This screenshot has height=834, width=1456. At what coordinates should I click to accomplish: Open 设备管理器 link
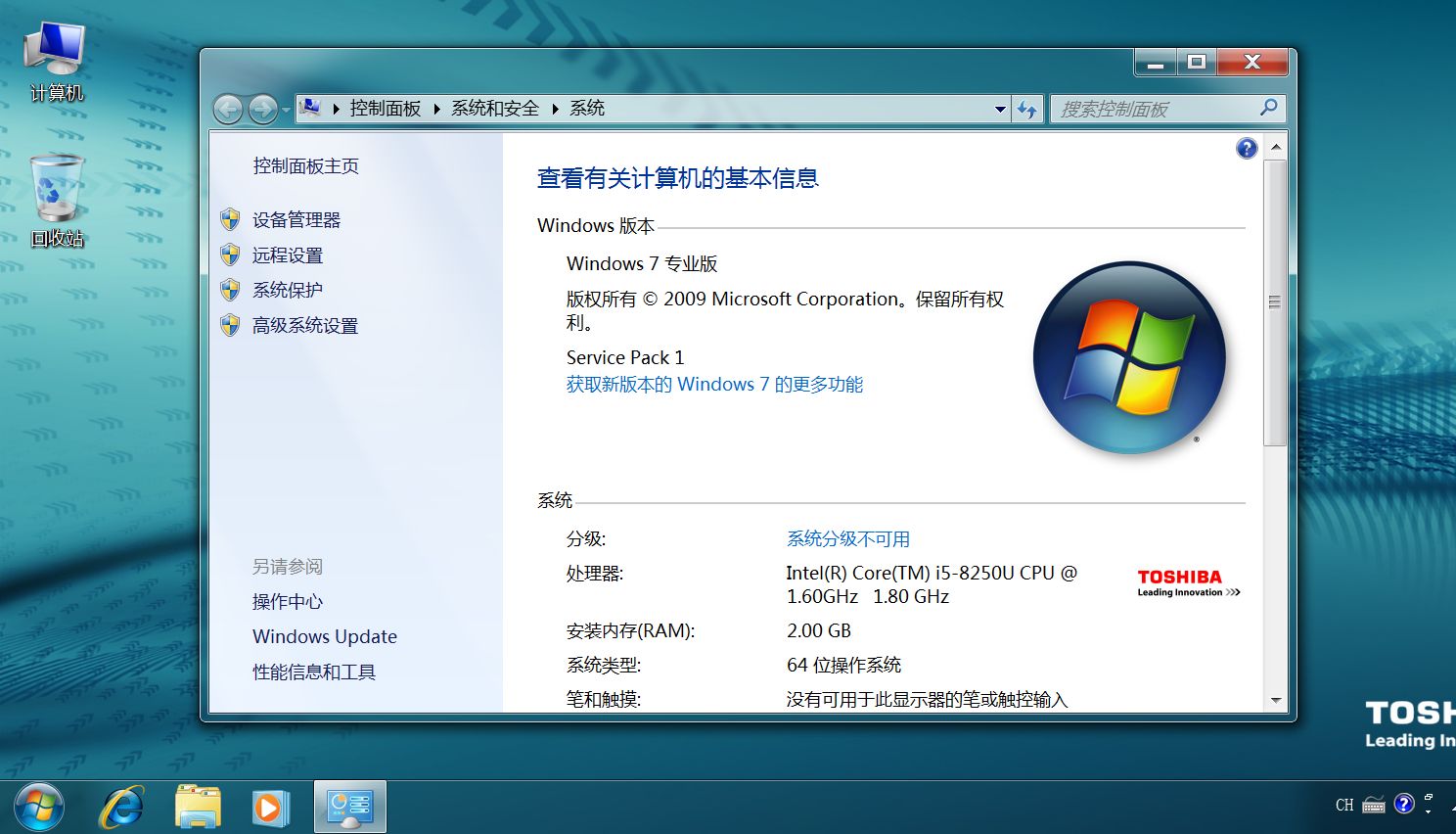[296, 220]
